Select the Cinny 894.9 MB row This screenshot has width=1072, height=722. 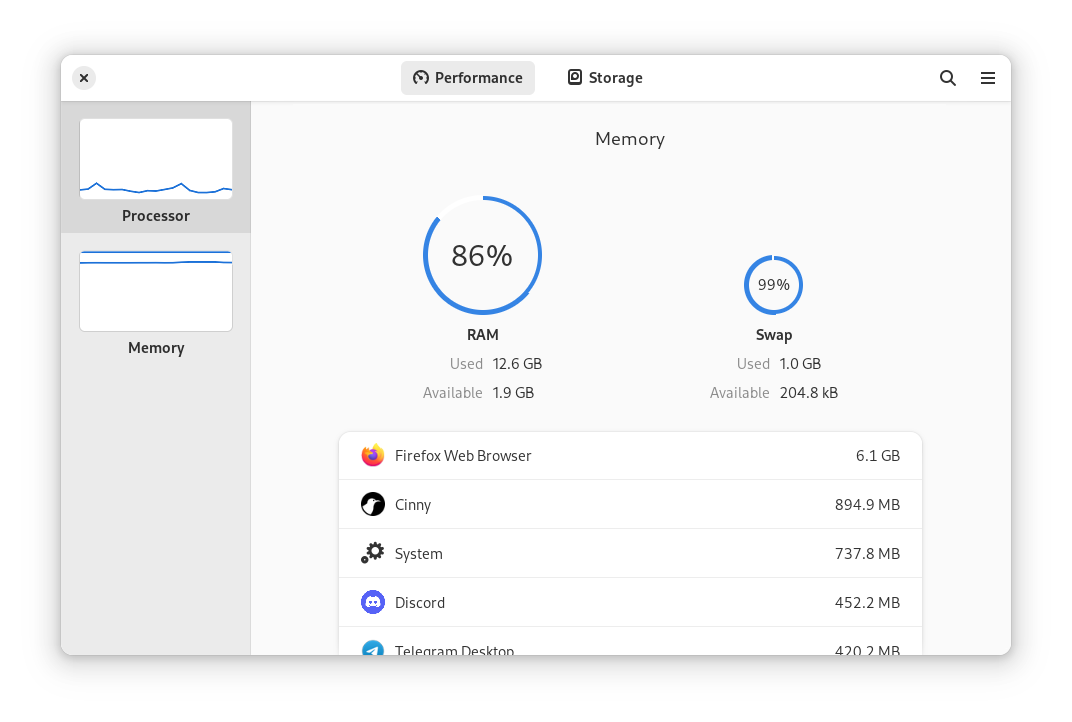coord(630,505)
